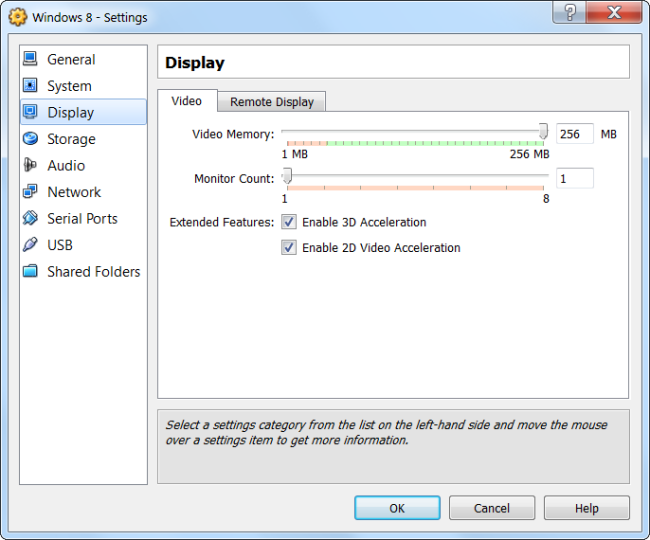Open Network settings

tap(83, 191)
